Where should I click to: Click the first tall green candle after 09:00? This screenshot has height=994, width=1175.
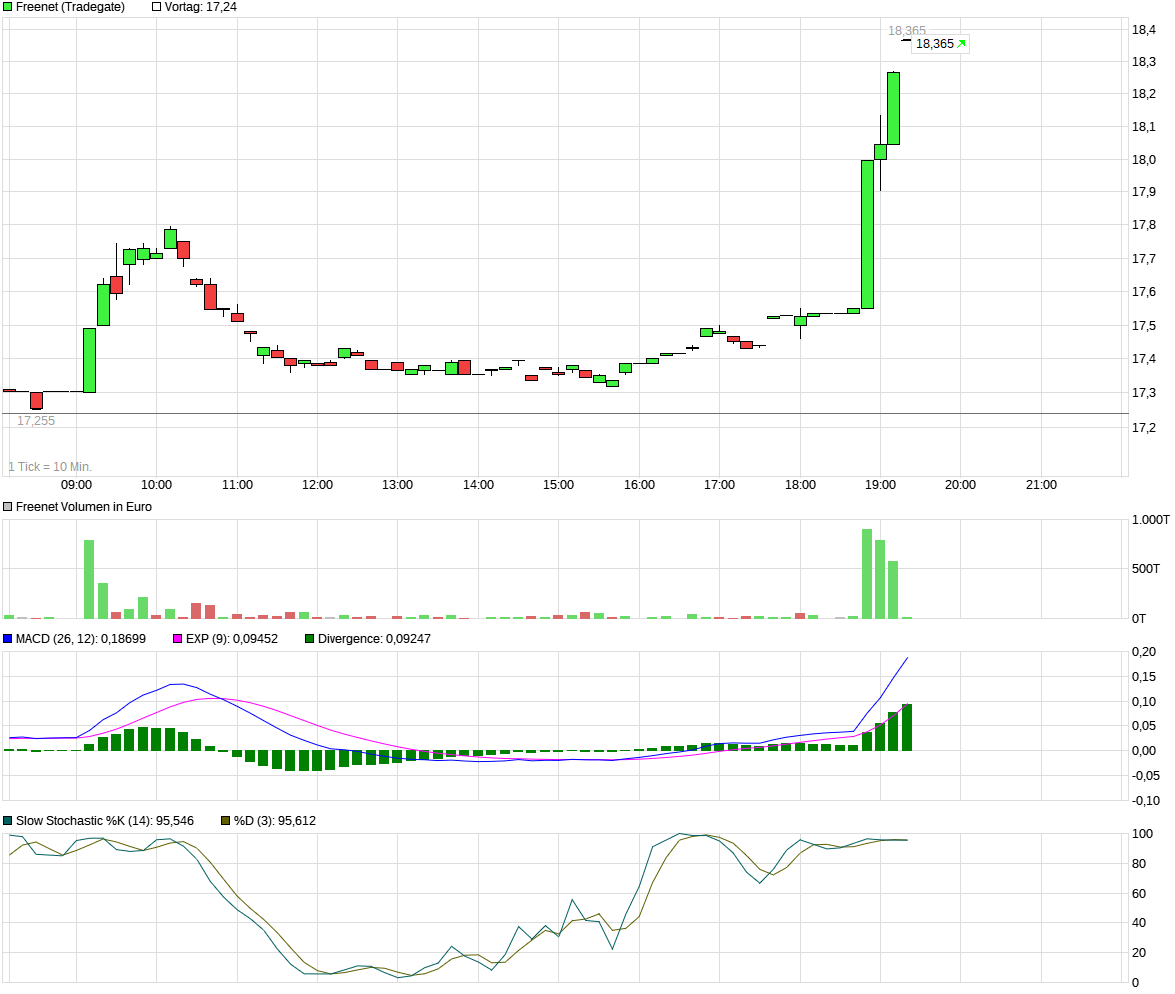(89, 360)
